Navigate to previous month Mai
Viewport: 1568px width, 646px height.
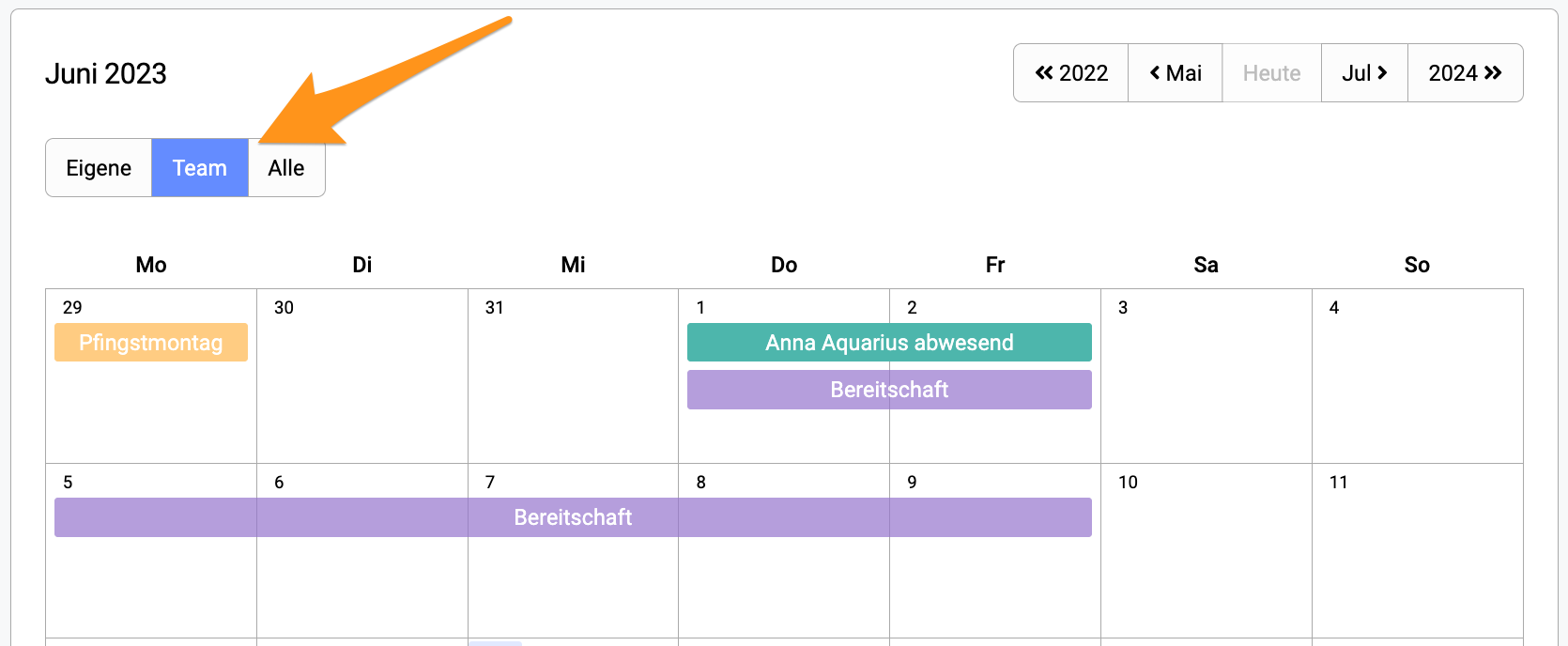point(1176,73)
